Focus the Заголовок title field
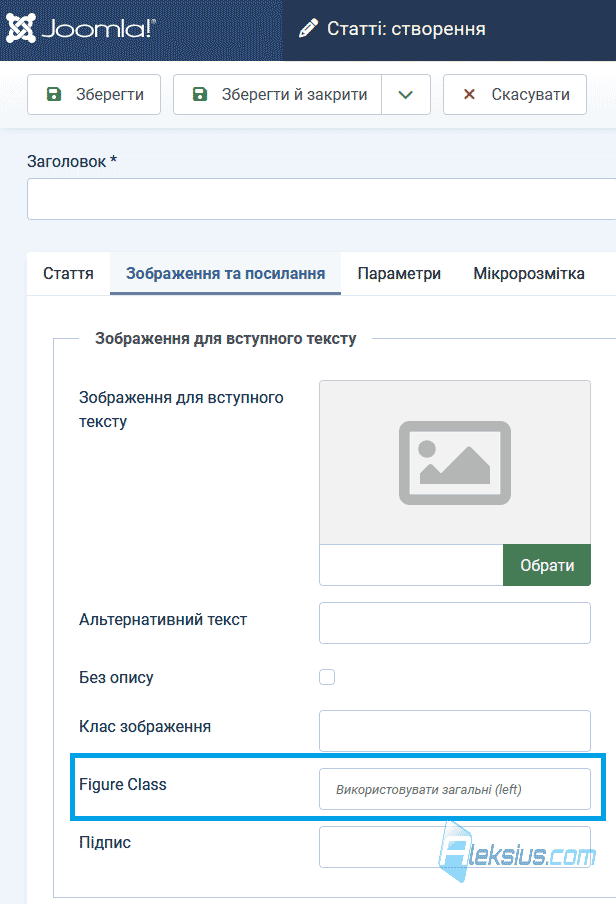Image resolution: width=616 pixels, height=904 pixels. click(x=321, y=199)
